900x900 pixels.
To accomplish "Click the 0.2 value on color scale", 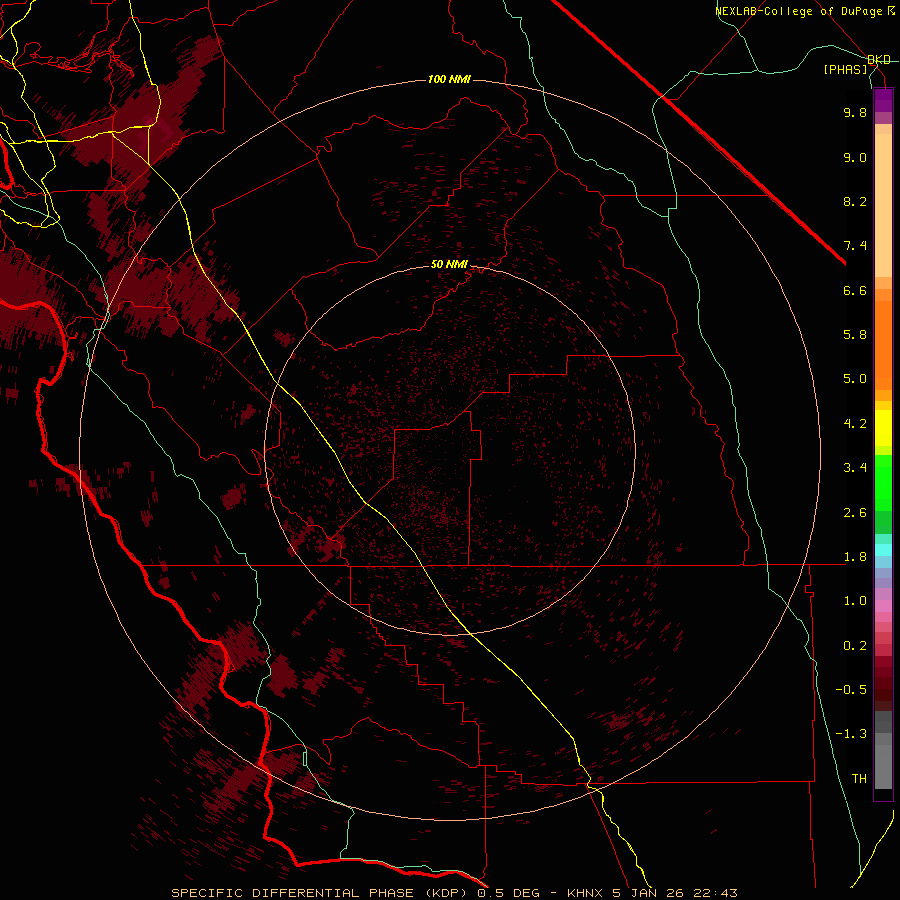I will [855, 646].
